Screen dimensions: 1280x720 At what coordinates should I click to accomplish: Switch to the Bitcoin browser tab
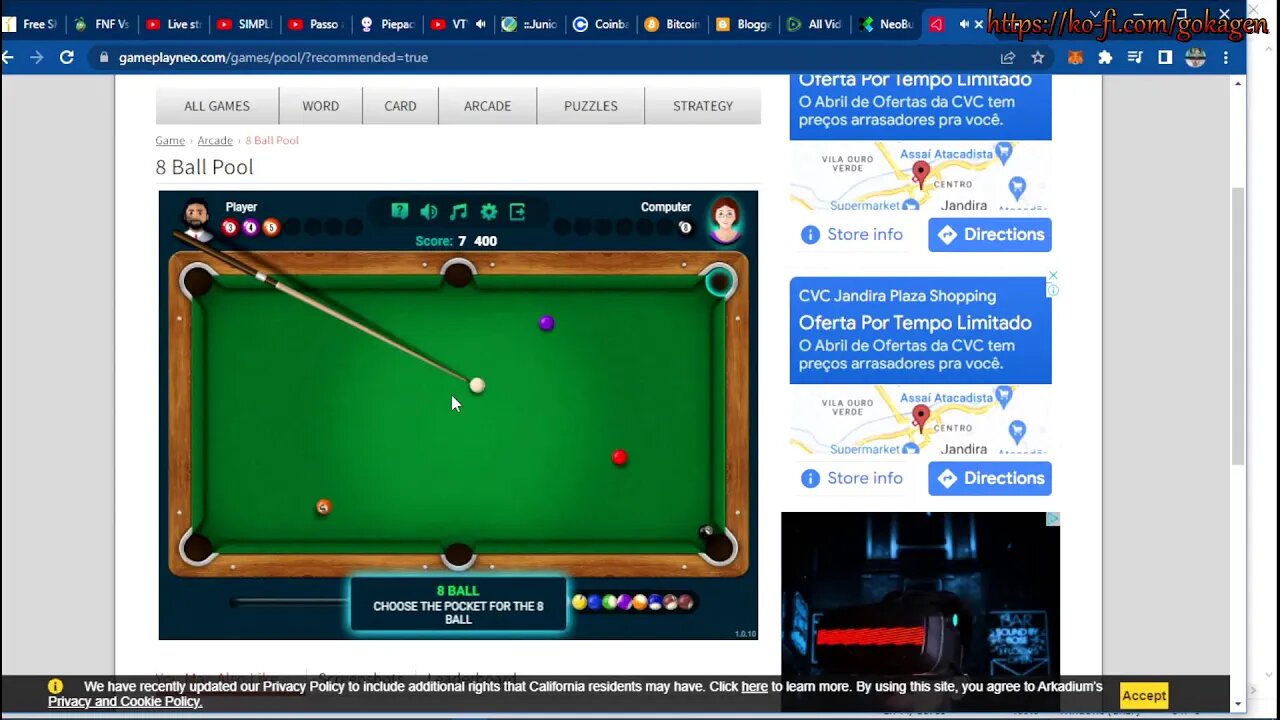(672, 24)
